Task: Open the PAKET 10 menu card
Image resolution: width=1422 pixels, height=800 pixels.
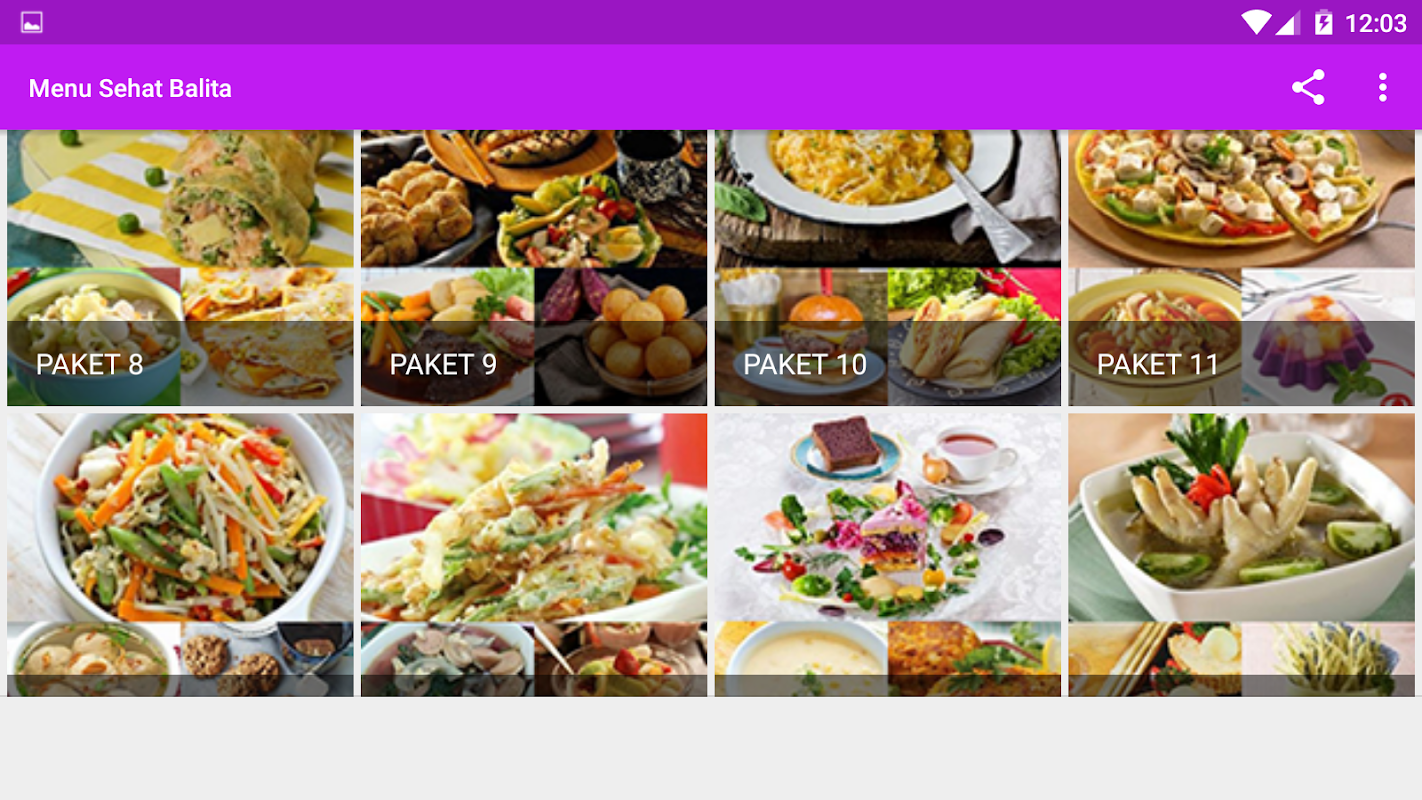Action: point(888,268)
